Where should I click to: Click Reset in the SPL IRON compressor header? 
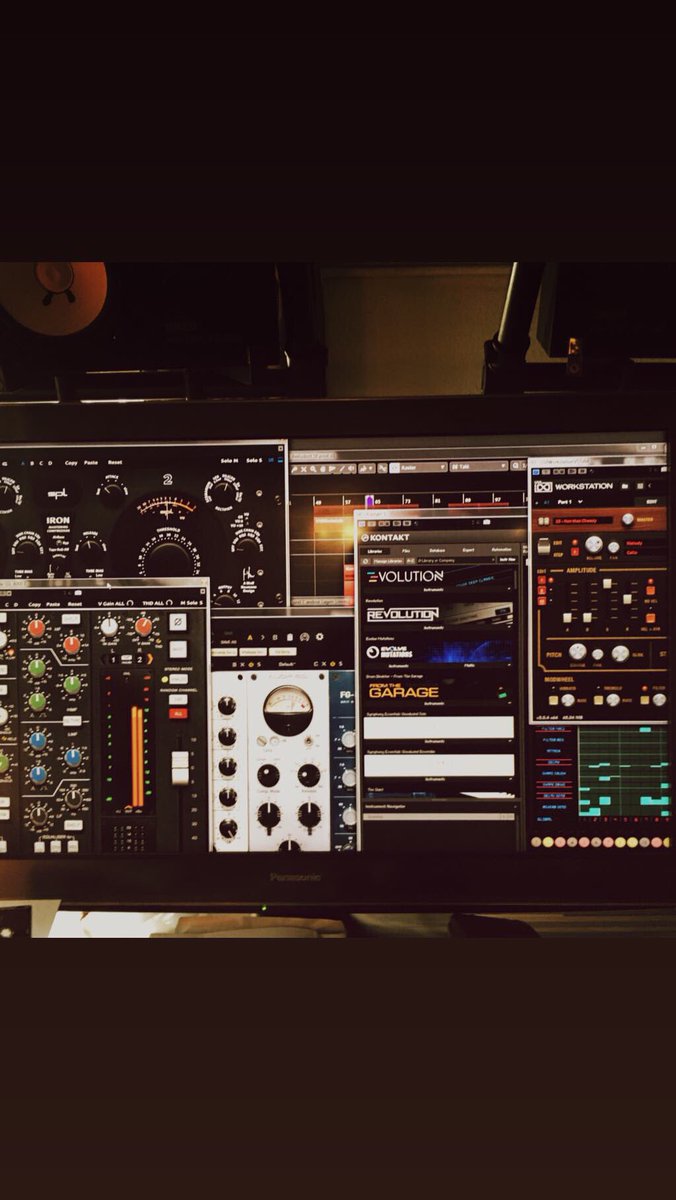[x=115, y=463]
